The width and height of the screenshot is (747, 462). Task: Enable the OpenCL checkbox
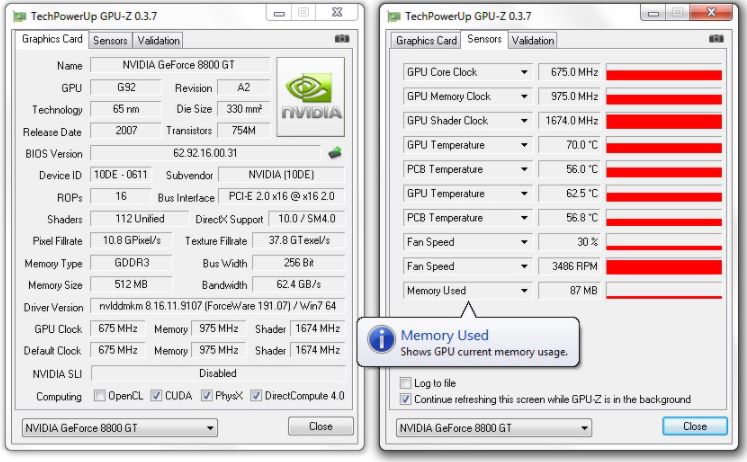click(x=99, y=396)
